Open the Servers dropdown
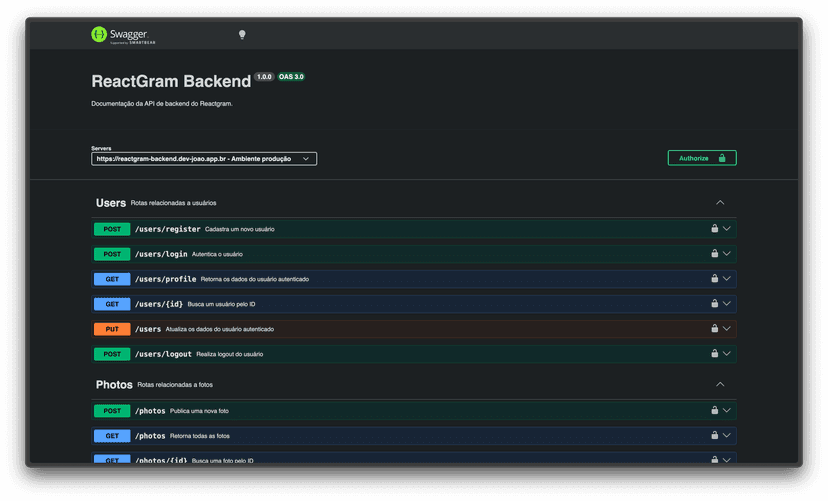 click(204, 159)
